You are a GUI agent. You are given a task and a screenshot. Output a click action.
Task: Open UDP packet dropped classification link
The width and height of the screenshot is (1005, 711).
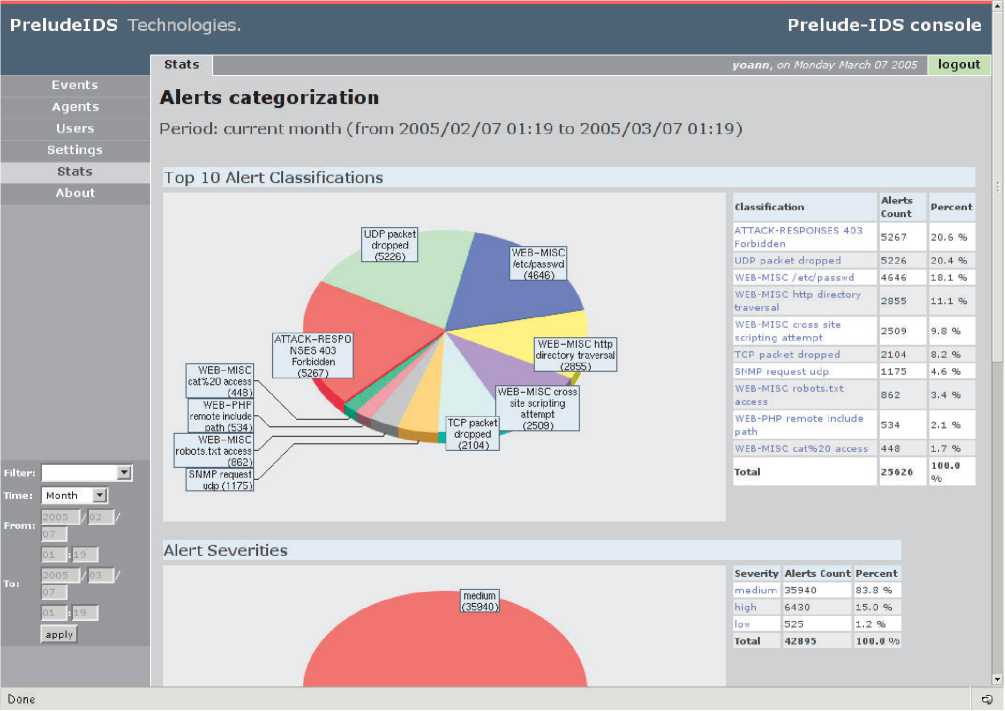788,260
